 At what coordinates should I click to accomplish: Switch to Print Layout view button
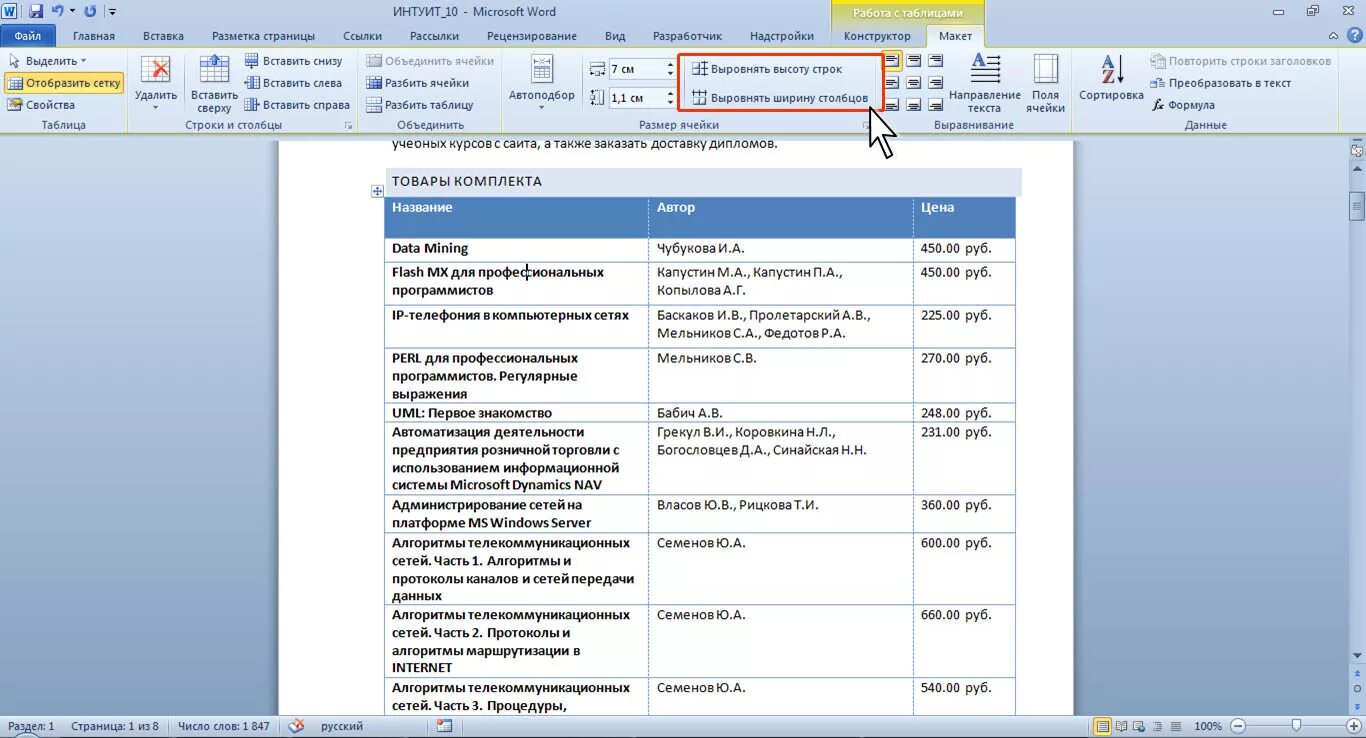pos(1102,726)
